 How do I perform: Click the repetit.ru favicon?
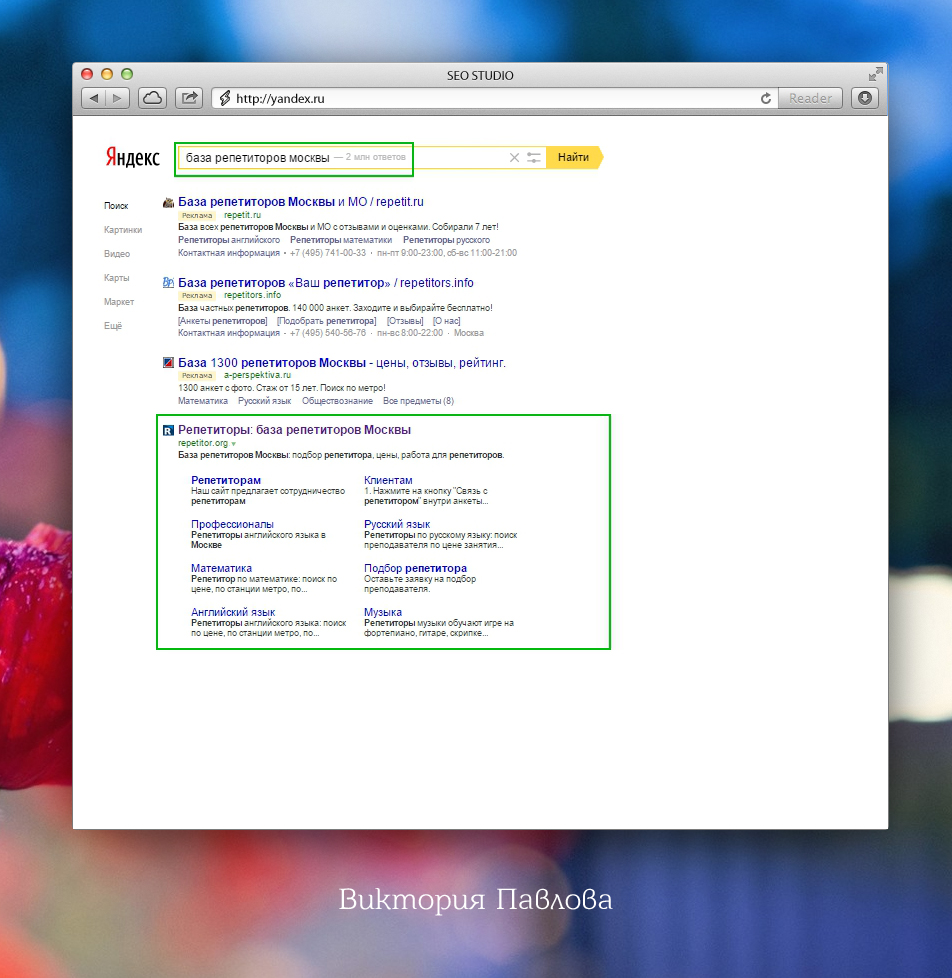pyautogui.click(x=168, y=202)
